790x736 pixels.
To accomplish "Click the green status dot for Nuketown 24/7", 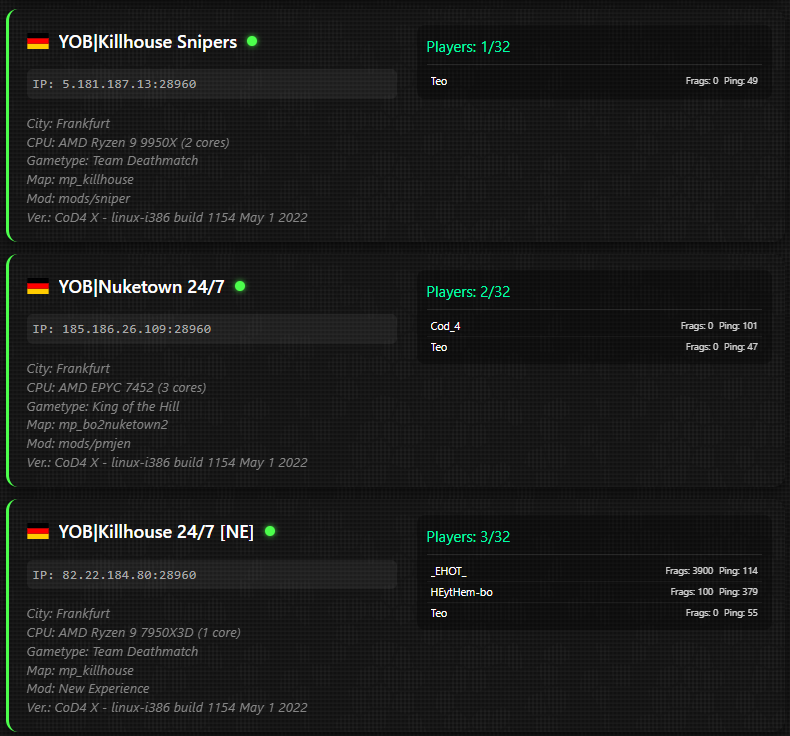I will point(240,286).
